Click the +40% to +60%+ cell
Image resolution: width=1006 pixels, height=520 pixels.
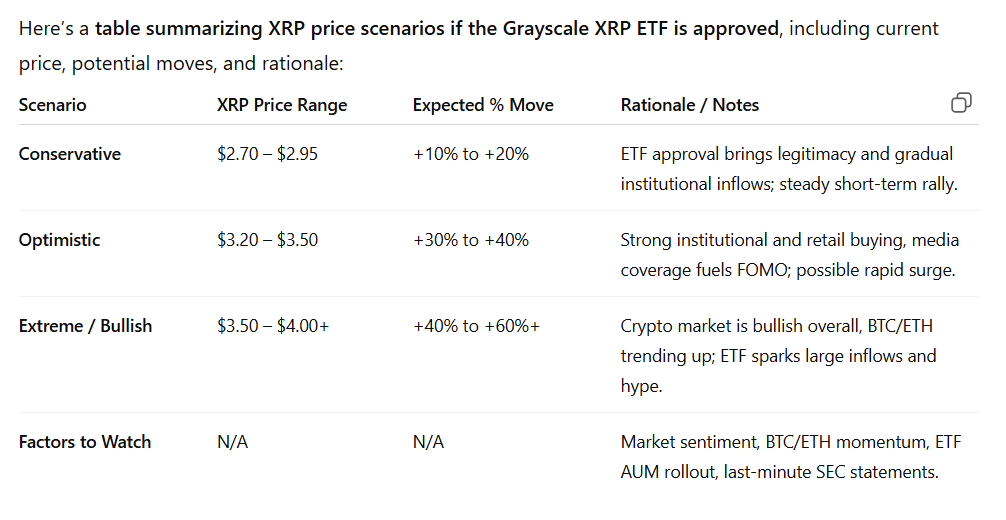[476, 326]
